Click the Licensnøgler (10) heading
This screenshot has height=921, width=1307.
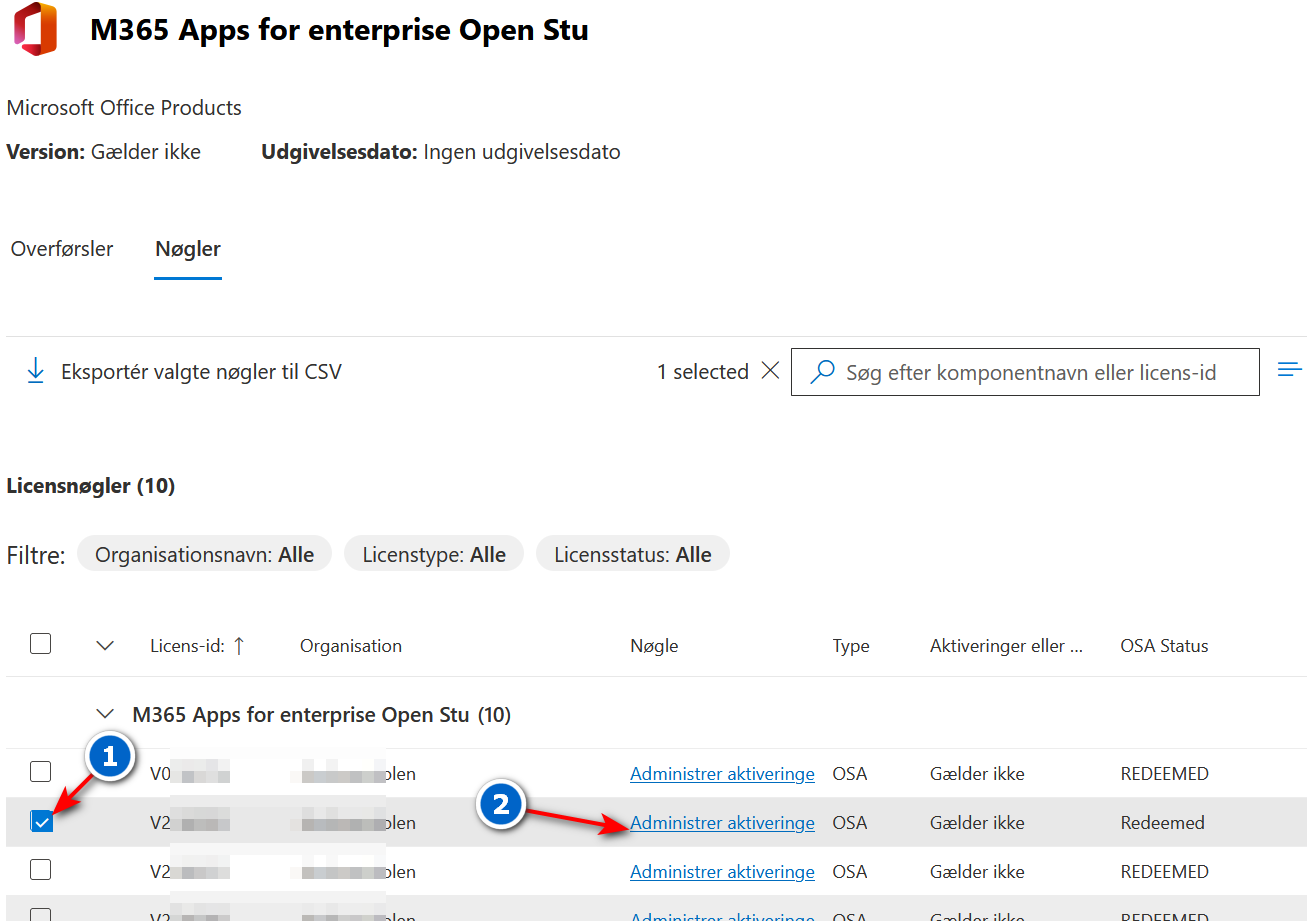coord(91,486)
